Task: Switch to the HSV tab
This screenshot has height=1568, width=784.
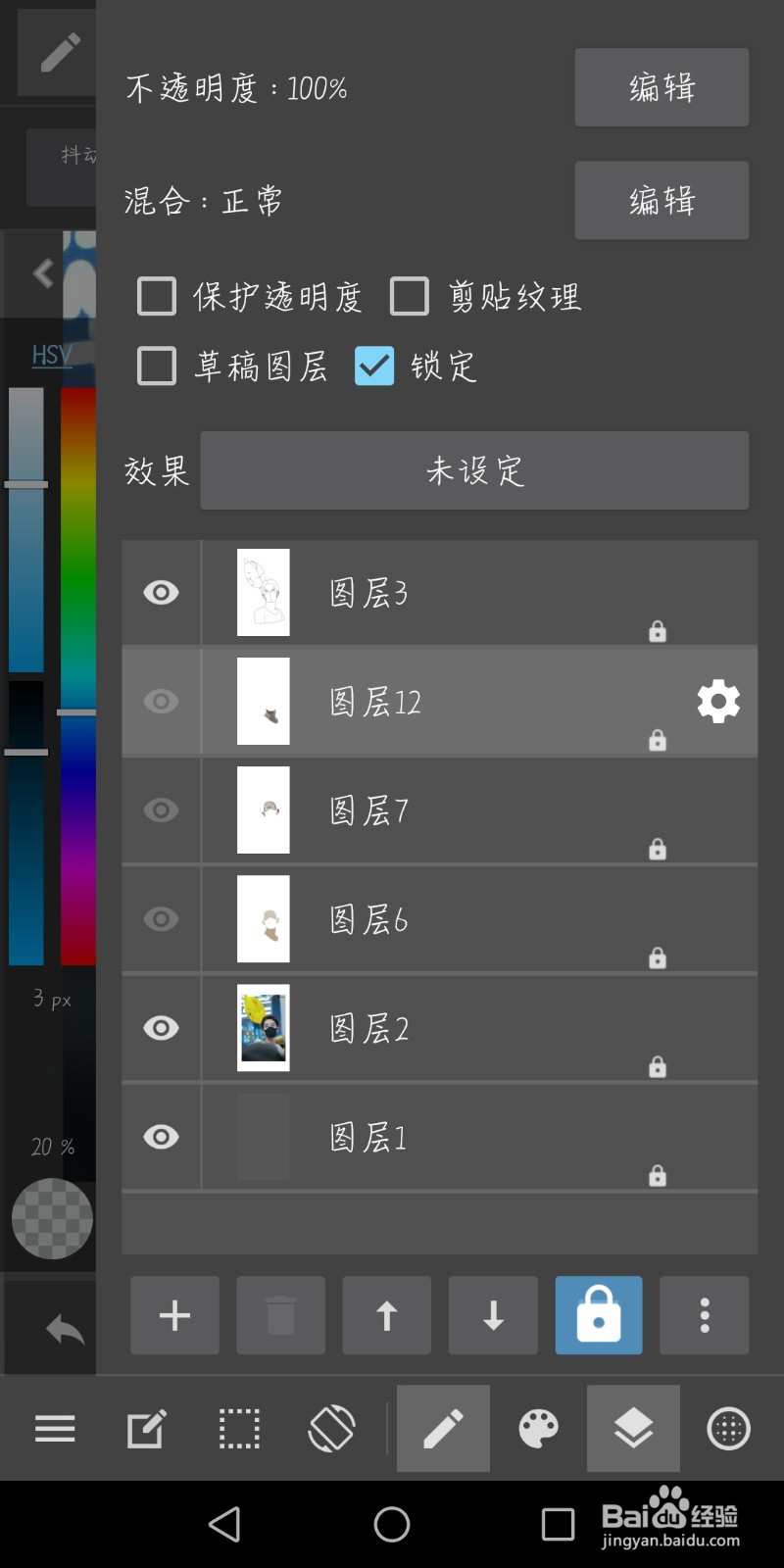Action: (x=51, y=354)
